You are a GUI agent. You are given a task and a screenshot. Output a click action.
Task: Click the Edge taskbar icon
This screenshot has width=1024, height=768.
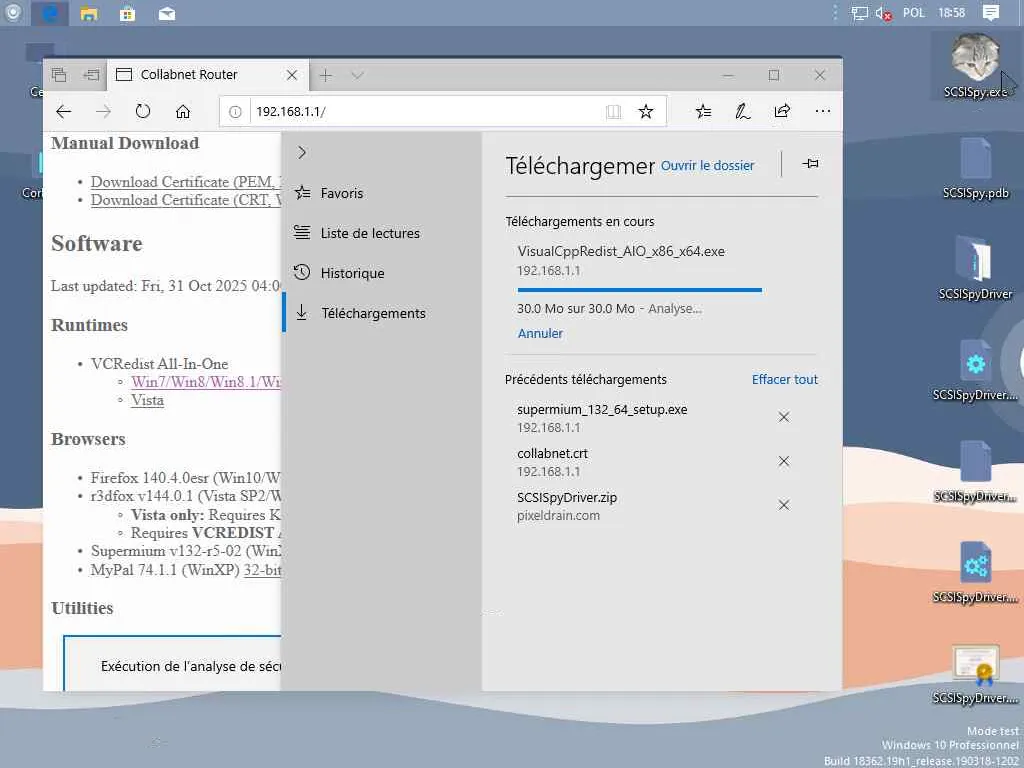coord(50,13)
